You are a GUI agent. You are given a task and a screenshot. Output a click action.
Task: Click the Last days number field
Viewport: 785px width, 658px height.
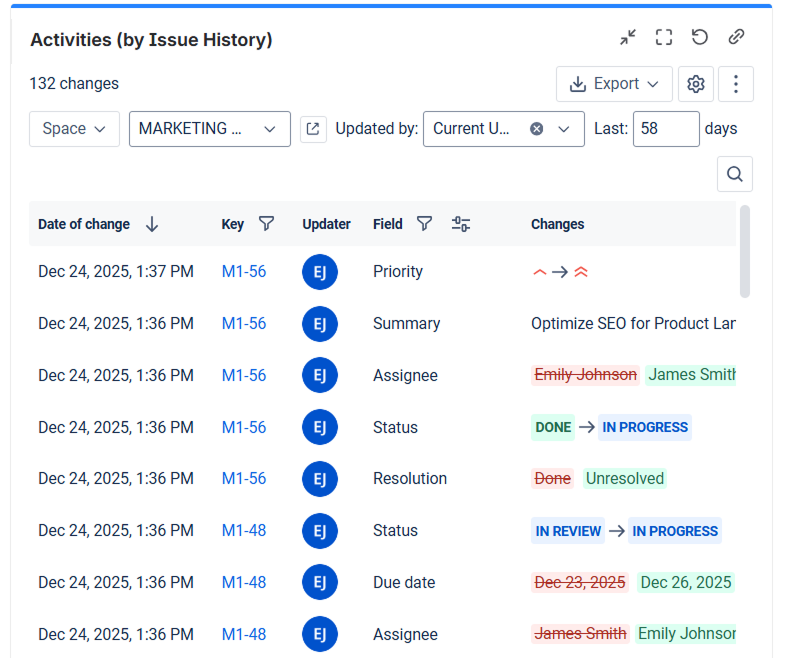(665, 129)
